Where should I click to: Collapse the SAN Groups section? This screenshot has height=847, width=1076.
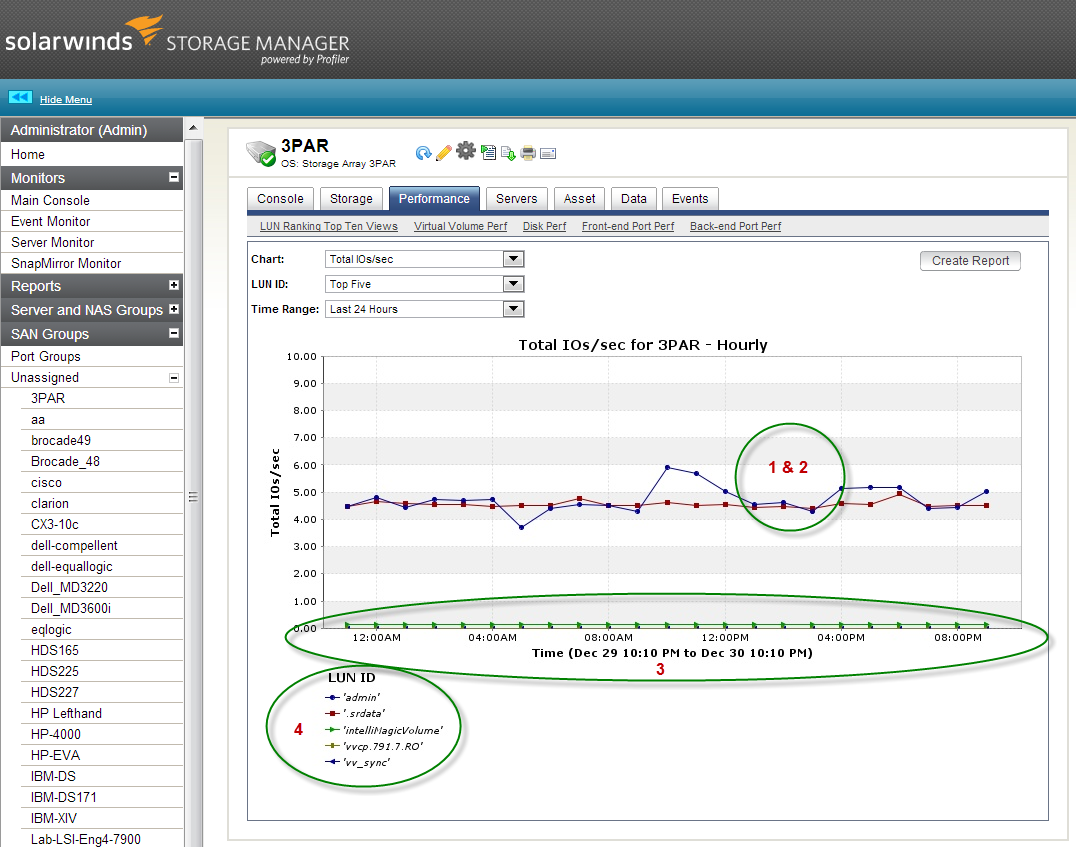174,333
